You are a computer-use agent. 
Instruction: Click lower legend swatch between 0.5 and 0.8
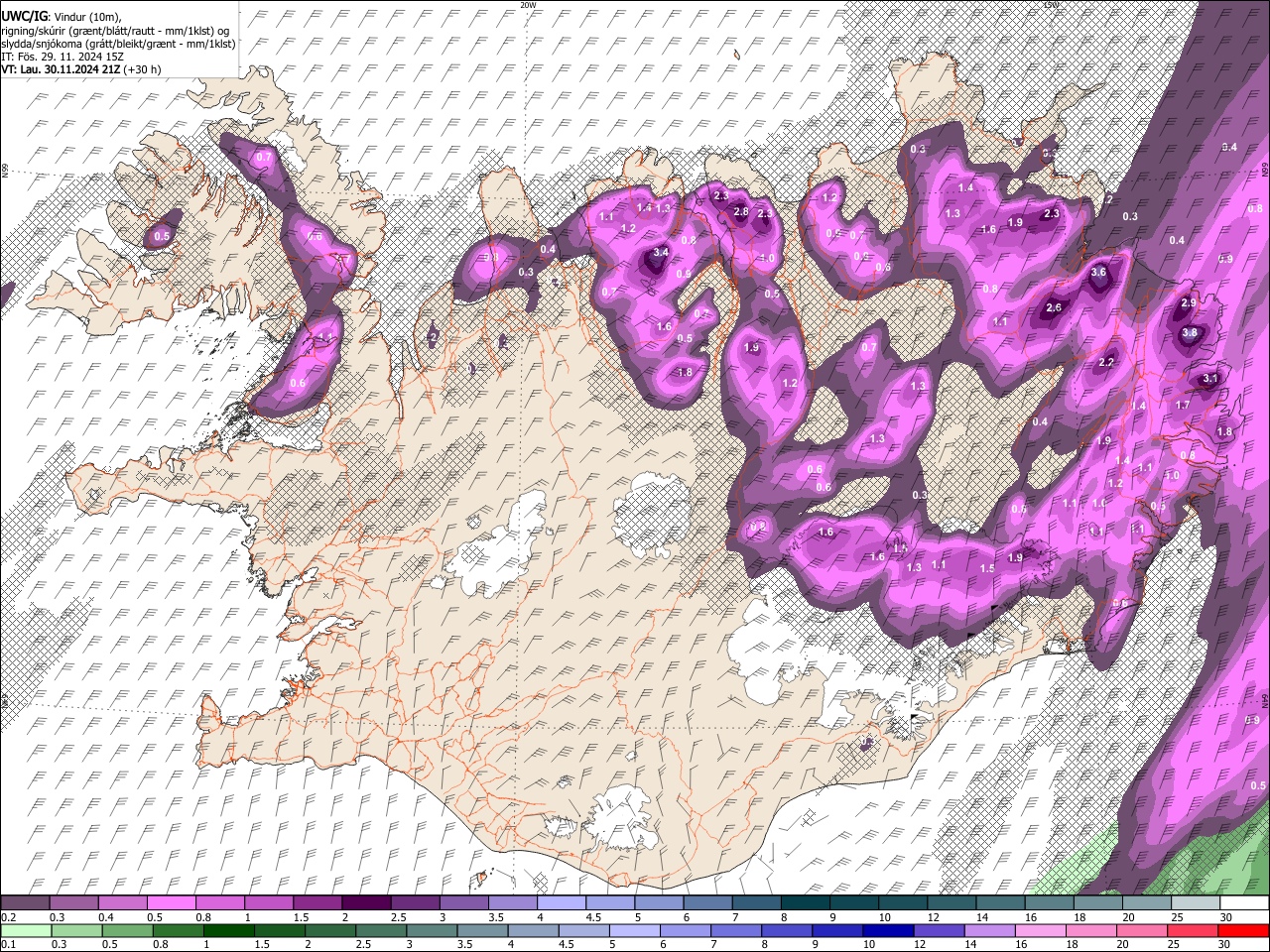(x=126, y=930)
